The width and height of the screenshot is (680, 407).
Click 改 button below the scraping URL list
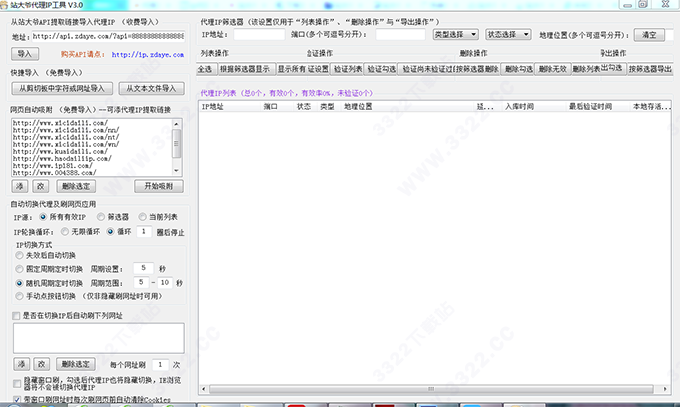[x=41, y=186]
